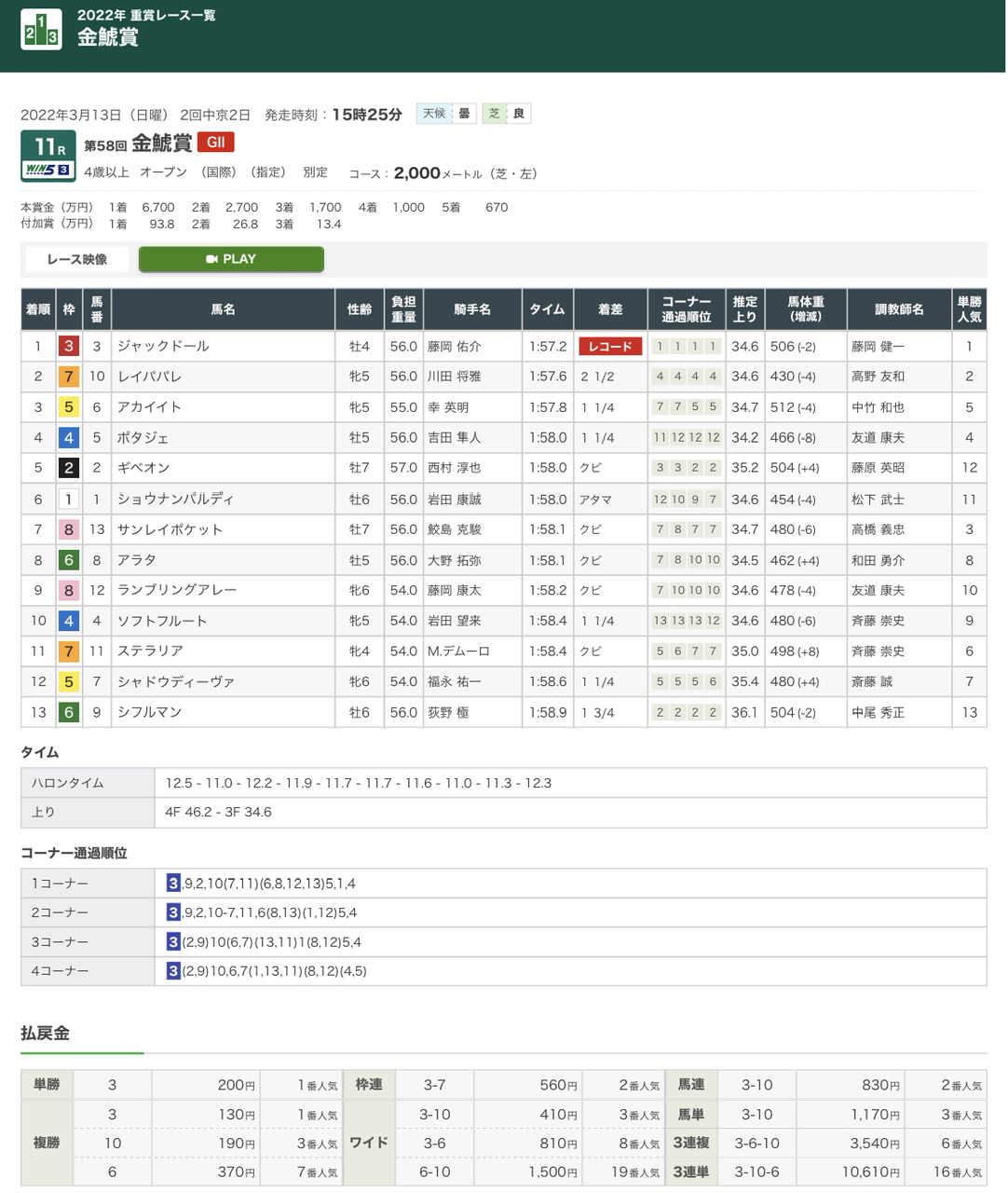Click the タイム column header
Image resolution: width=1008 pixels, height=1193 pixels.
tap(548, 309)
